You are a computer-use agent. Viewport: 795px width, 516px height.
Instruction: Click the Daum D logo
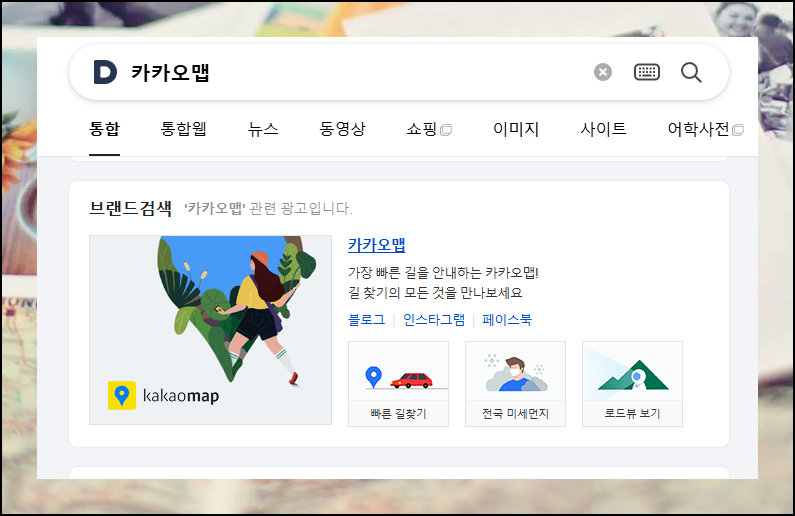coord(105,72)
